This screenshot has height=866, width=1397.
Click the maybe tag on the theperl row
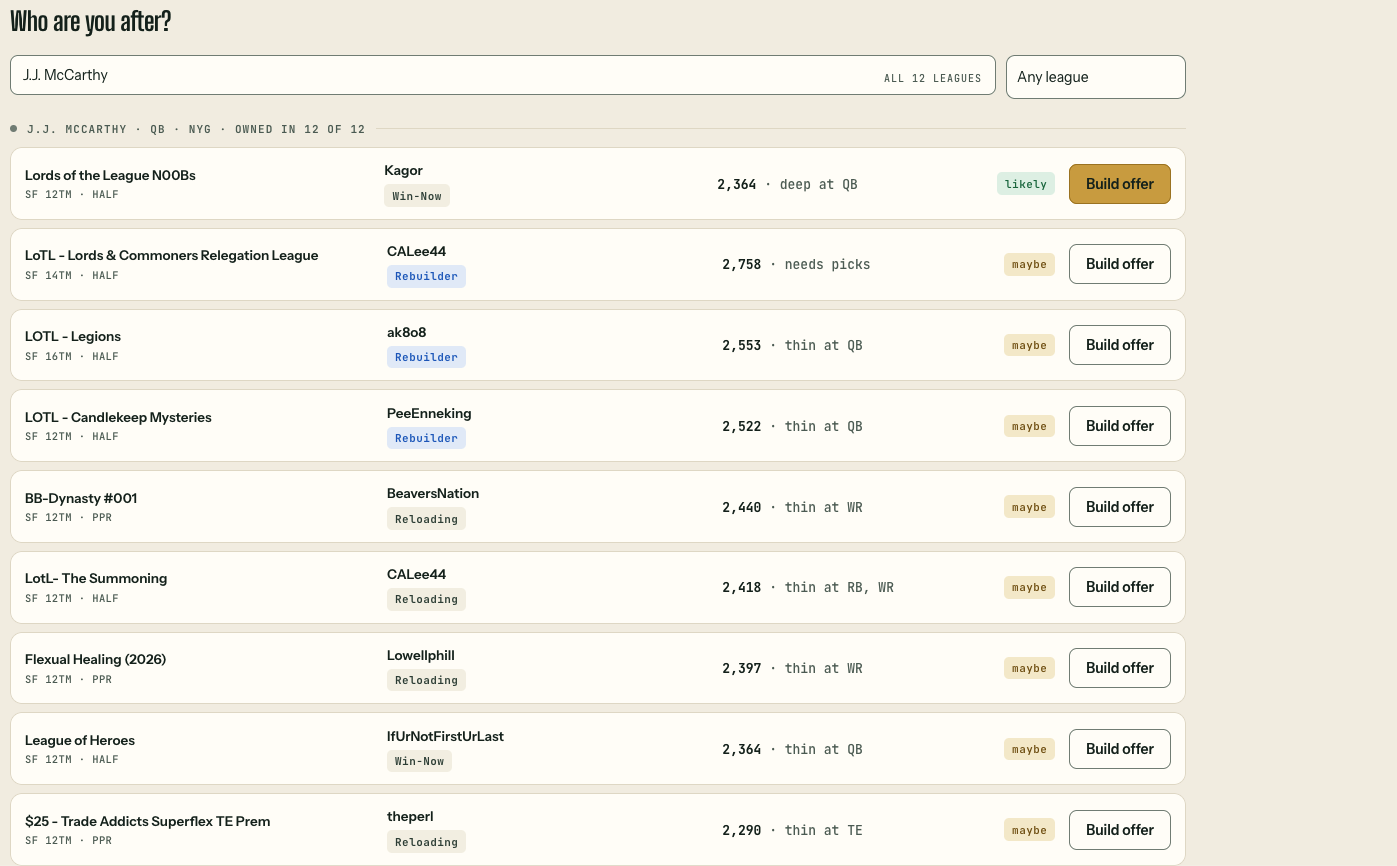pos(1029,830)
